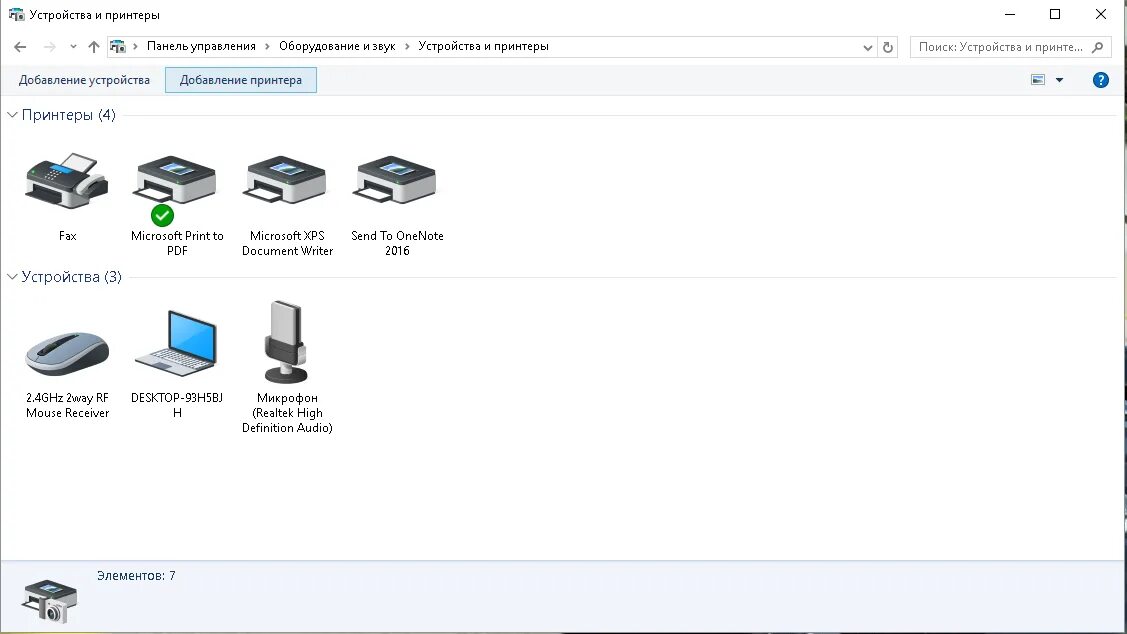The height and width of the screenshot is (634, 1127).
Task: Click Устройства и принтеры breadcrumb
Action: coord(483,46)
